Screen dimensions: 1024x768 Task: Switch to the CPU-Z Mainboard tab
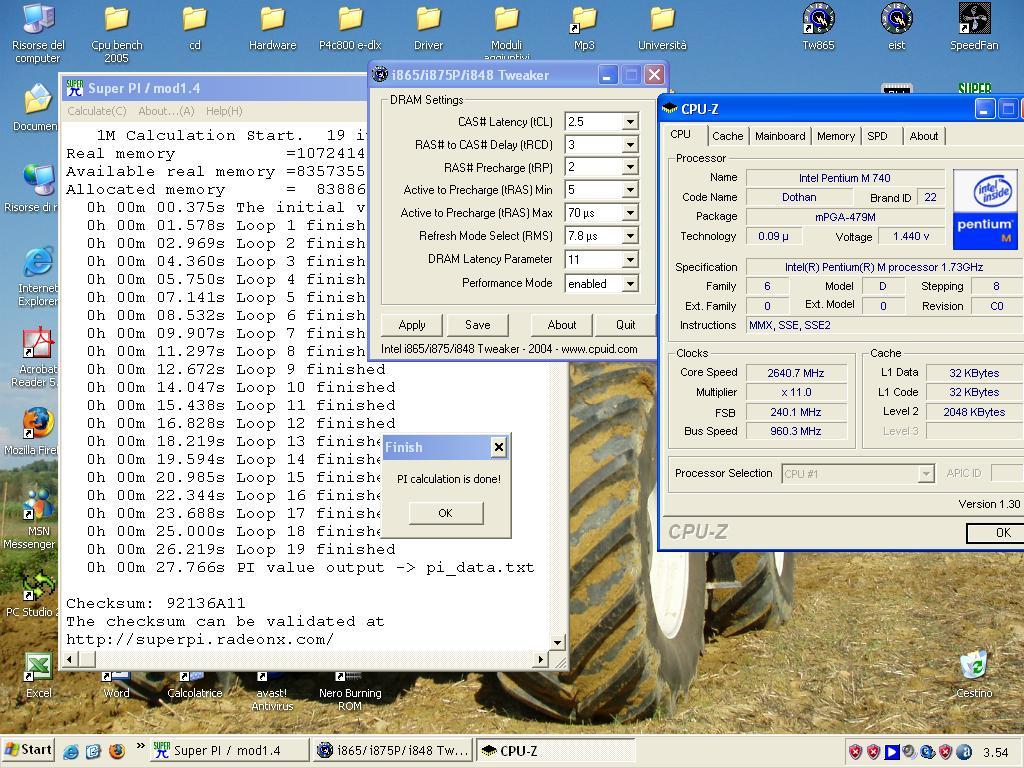780,136
